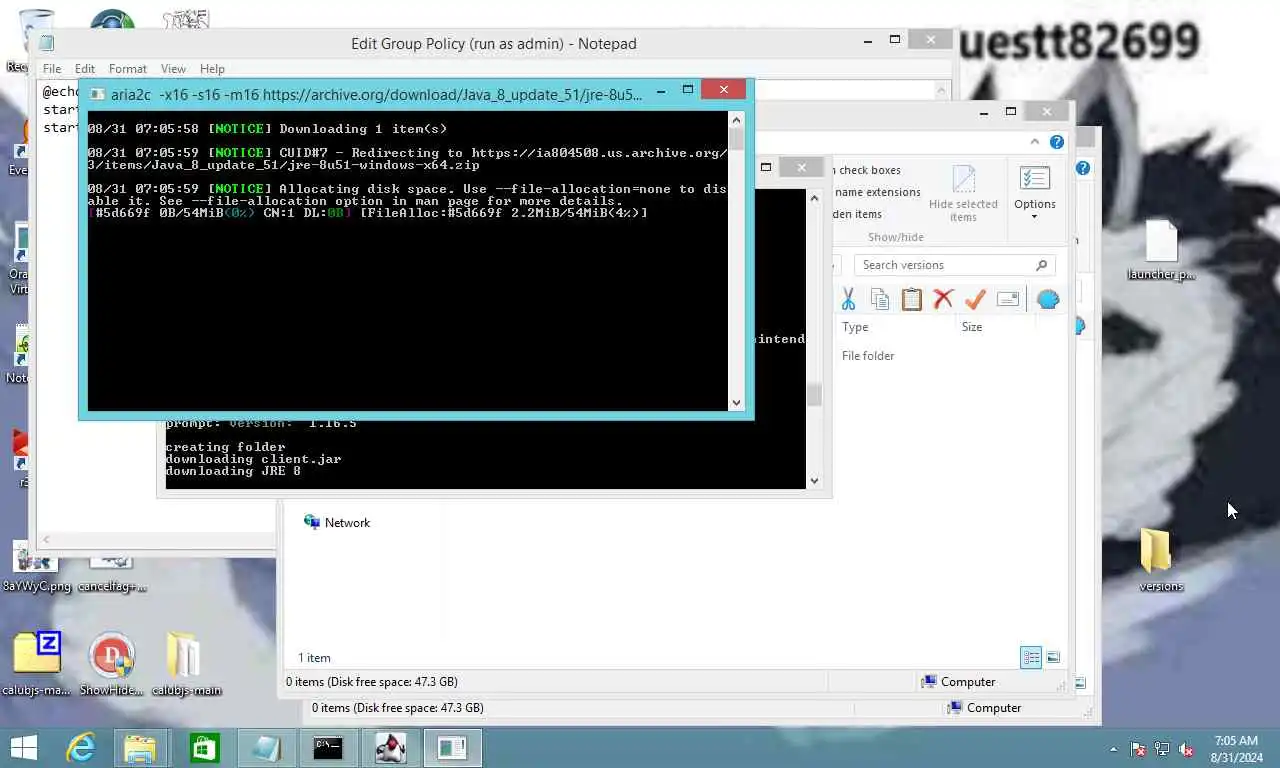1280x768 pixels.
Task: Click the Copy icon in Explorer toolbar
Action: (880, 299)
